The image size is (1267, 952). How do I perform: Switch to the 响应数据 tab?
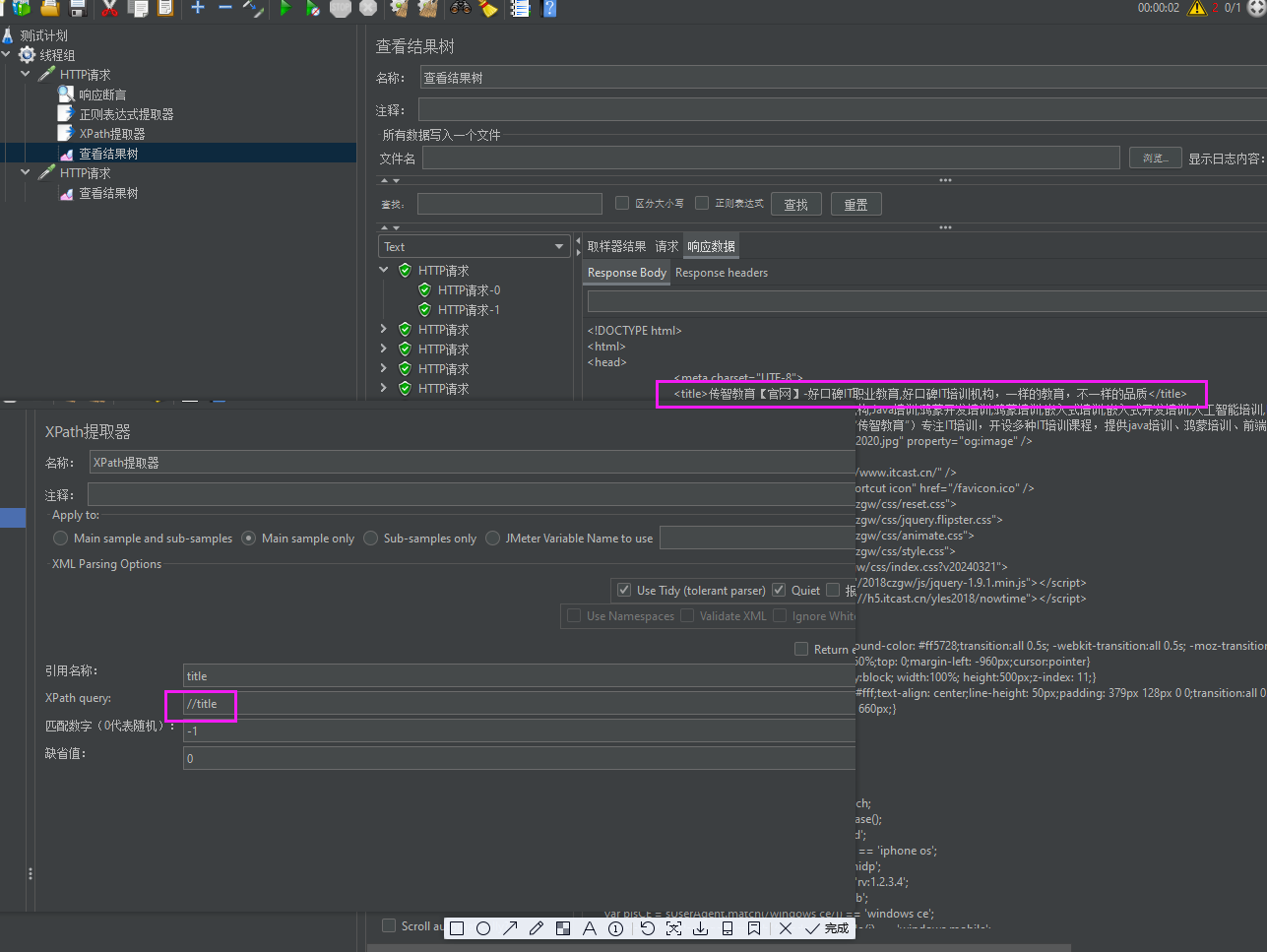(711, 246)
